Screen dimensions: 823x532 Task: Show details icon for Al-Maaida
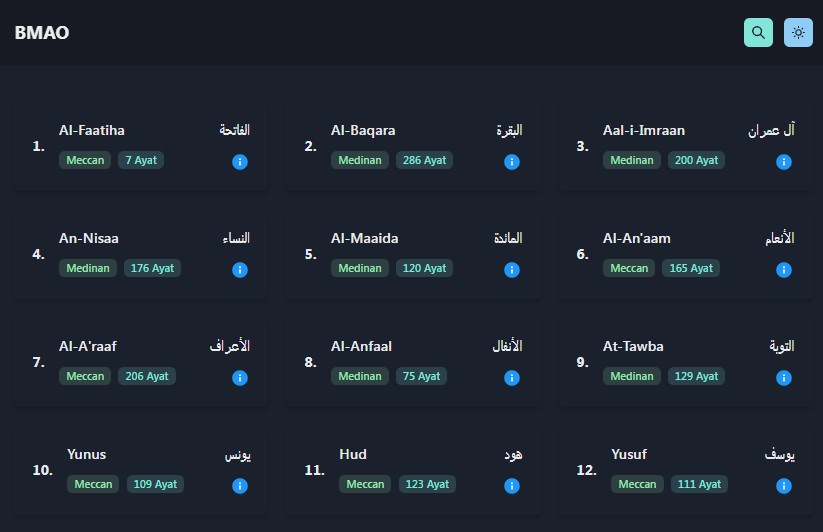[x=512, y=270]
